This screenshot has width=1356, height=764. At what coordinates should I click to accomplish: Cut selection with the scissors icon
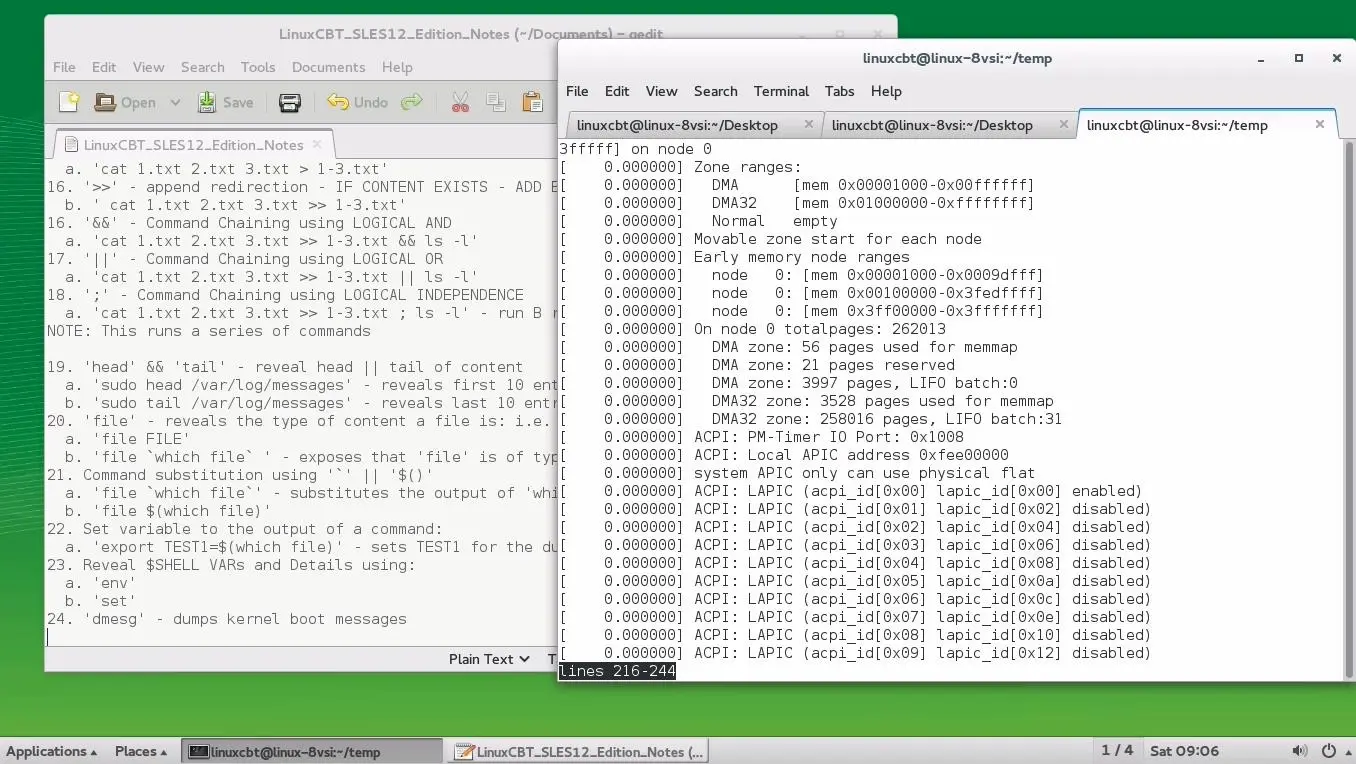[x=460, y=102]
